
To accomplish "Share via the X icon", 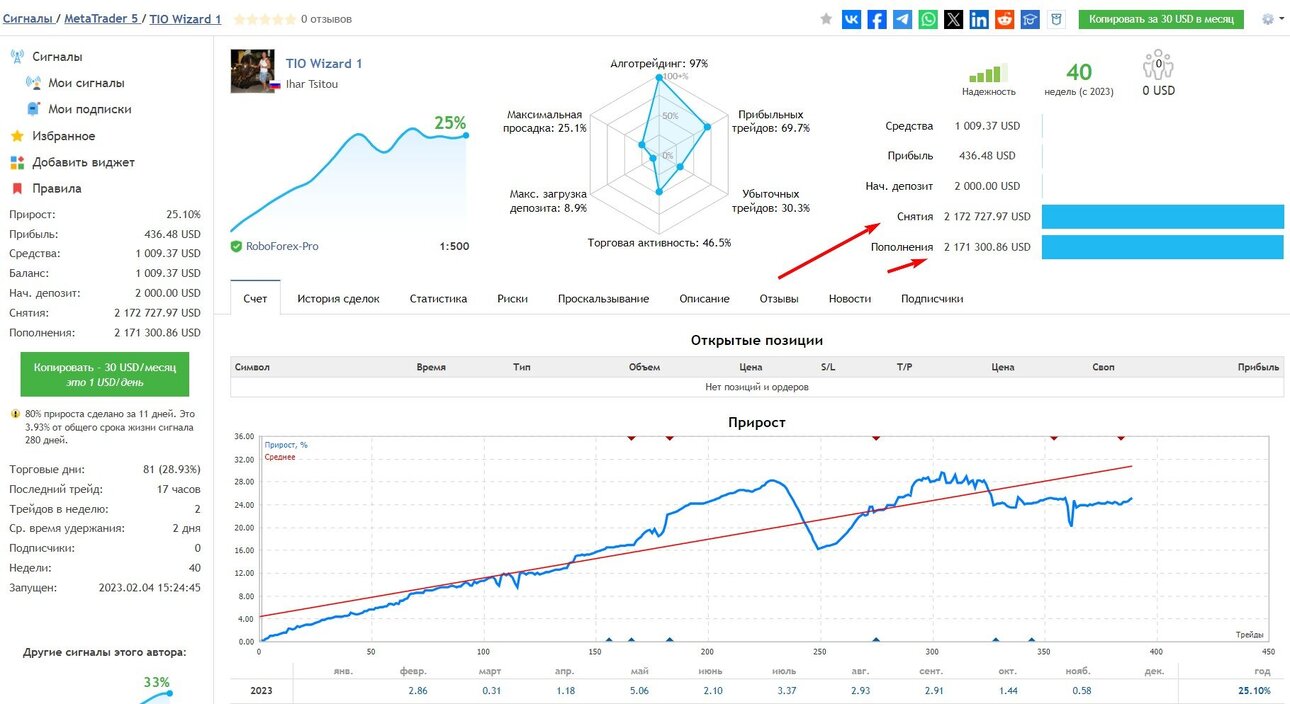I will [x=954, y=19].
